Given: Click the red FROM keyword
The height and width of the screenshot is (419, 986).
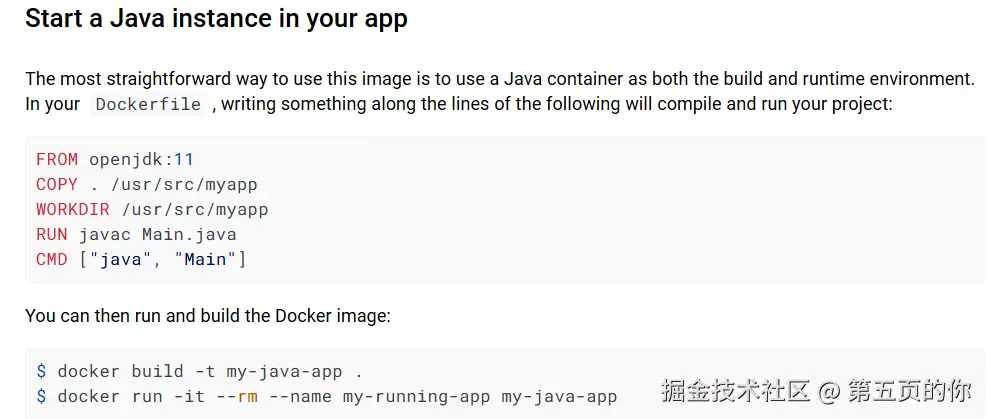Looking at the screenshot, I should tap(57, 159).
